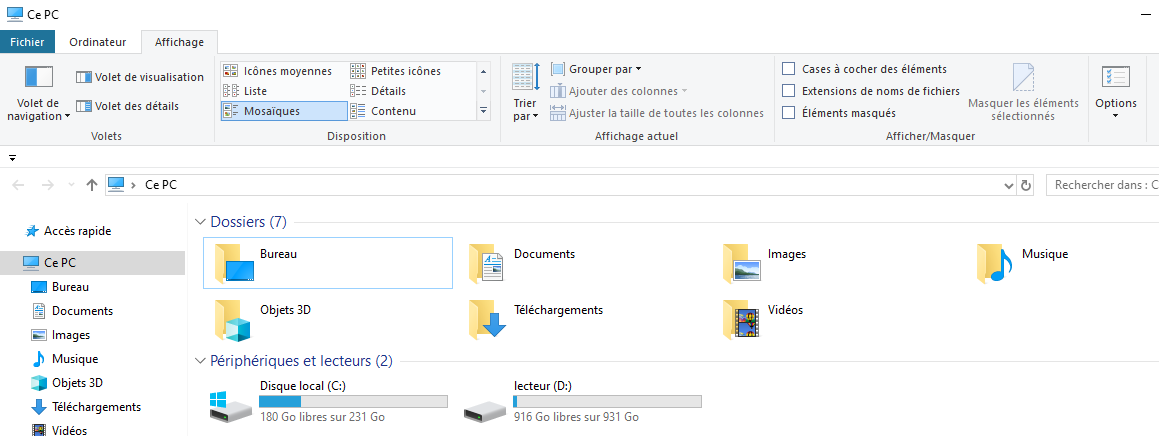Expand the layout gallery more arrow
Viewport: 1159px width, 436px height.
tap(484, 111)
